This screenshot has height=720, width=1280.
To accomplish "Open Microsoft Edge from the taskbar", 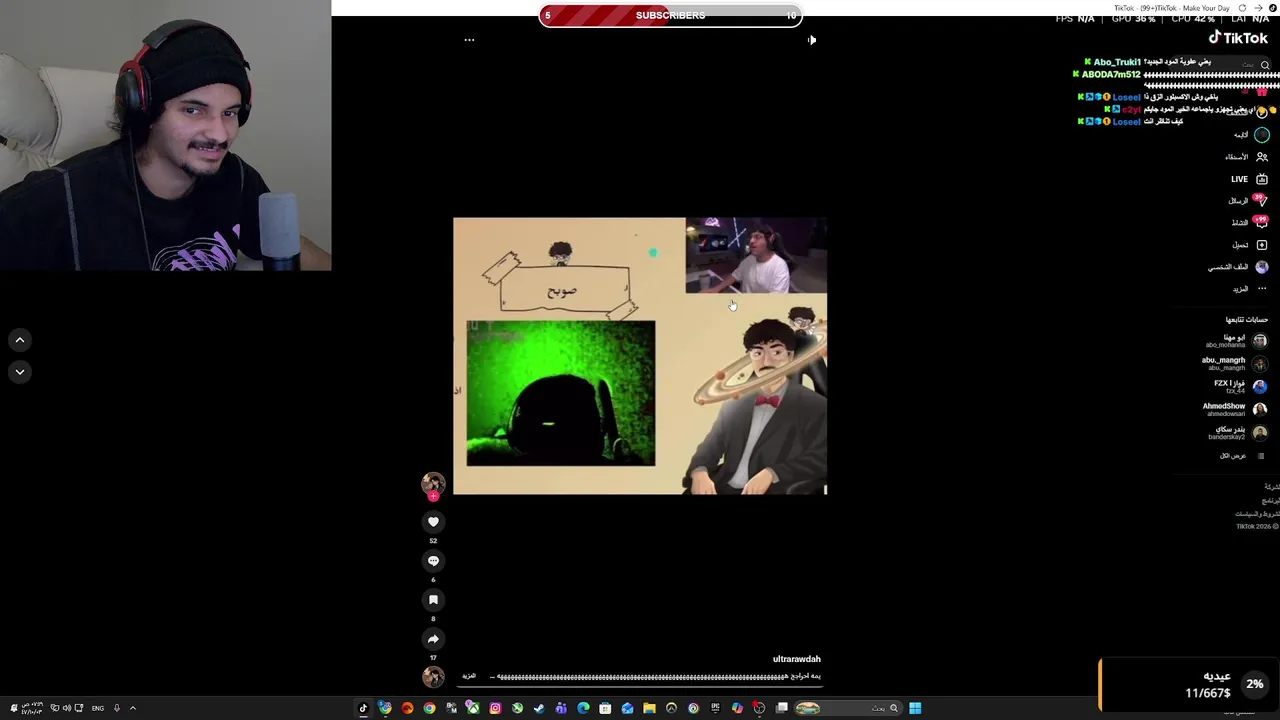I will 583,708.
